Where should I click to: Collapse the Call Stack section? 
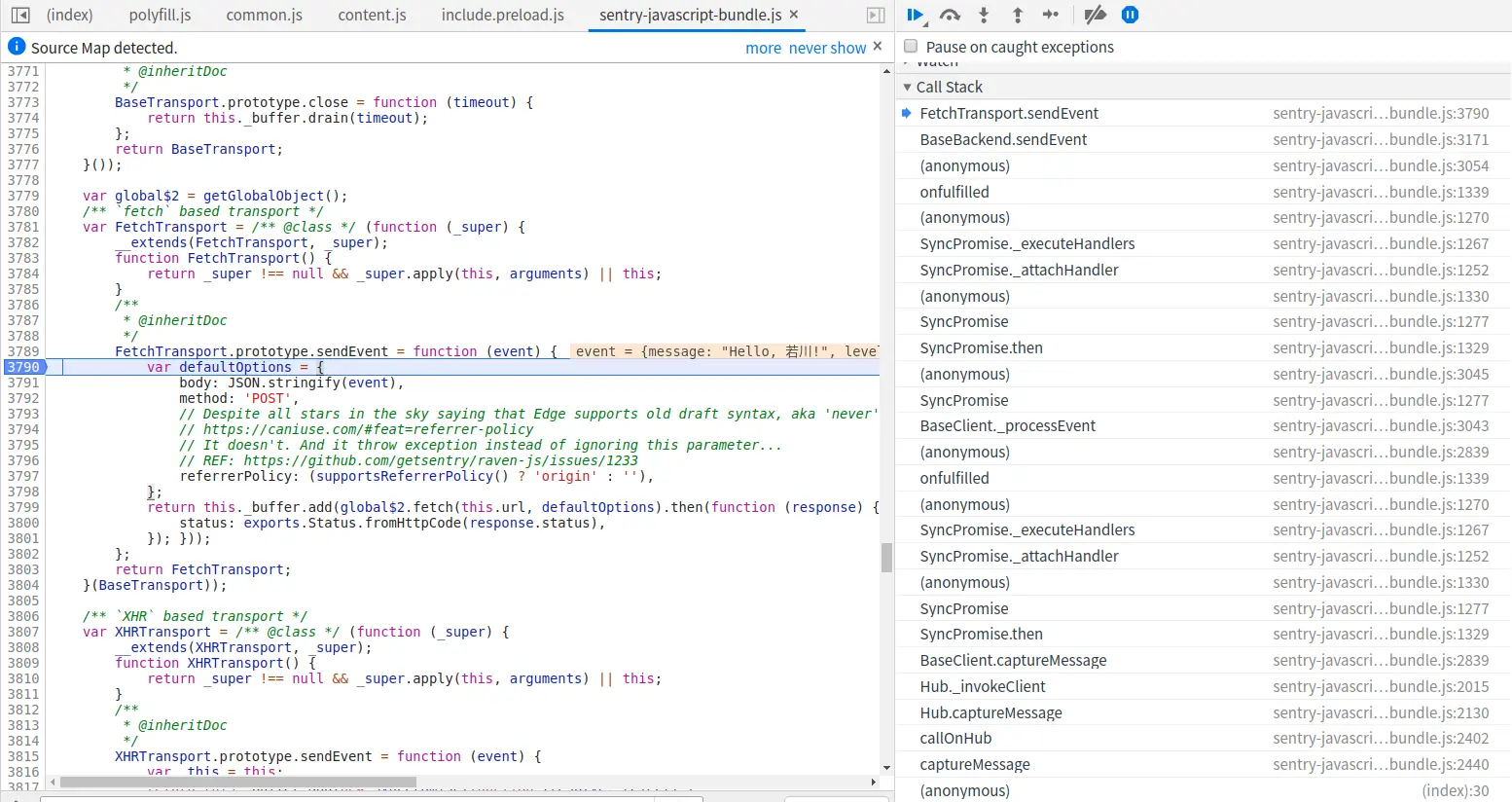pyautogui.click(x=908, y=87)
